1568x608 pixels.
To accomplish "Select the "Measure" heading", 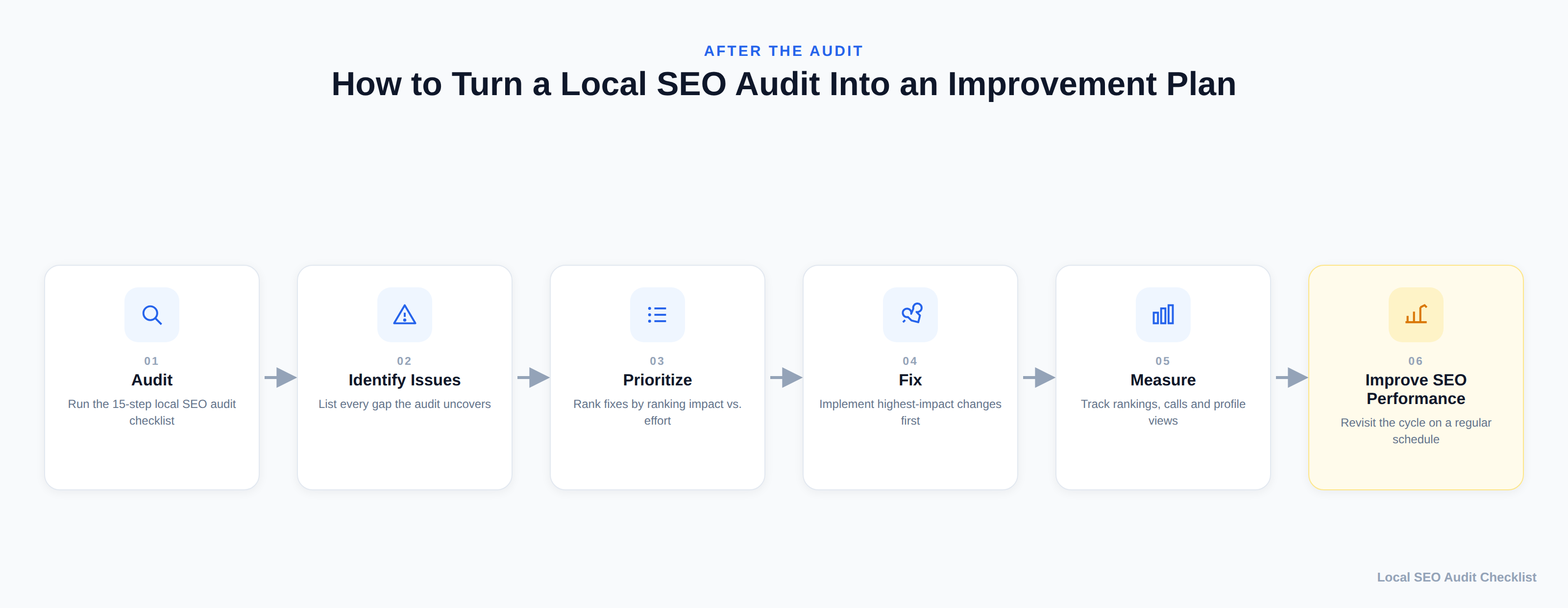I will pos(1163,380).
